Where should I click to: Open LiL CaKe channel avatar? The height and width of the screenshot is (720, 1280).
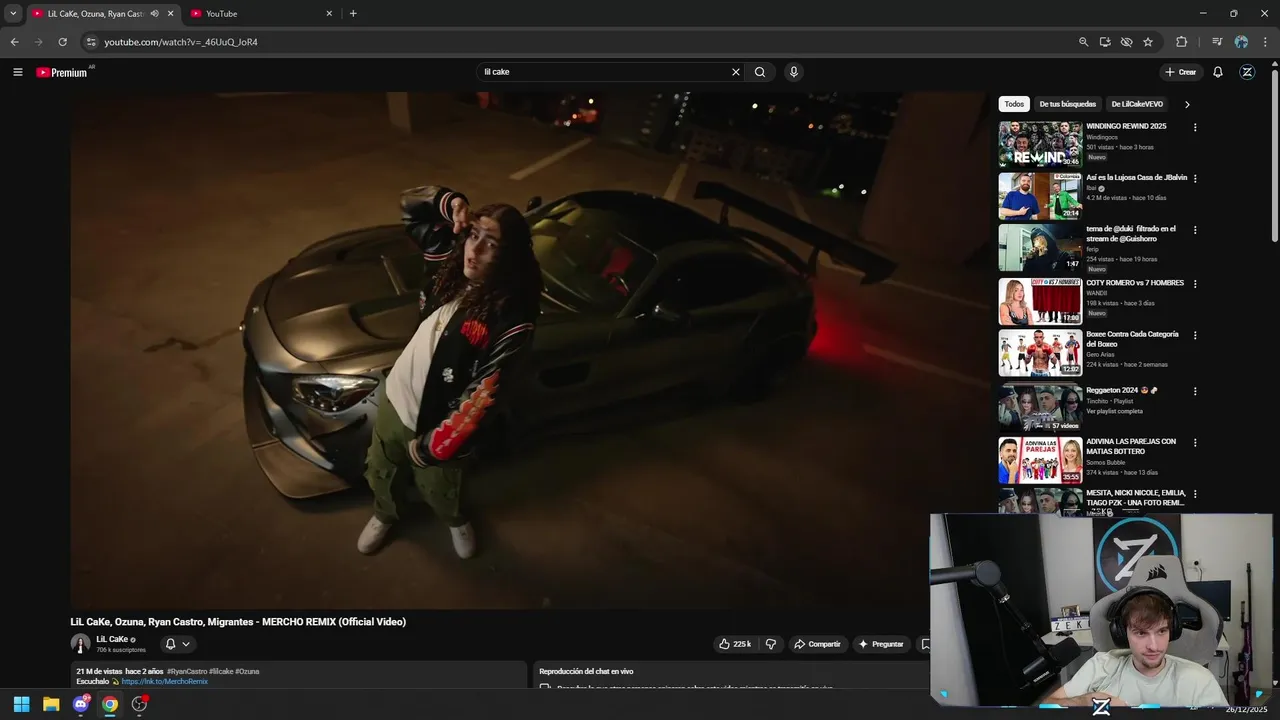80,644
